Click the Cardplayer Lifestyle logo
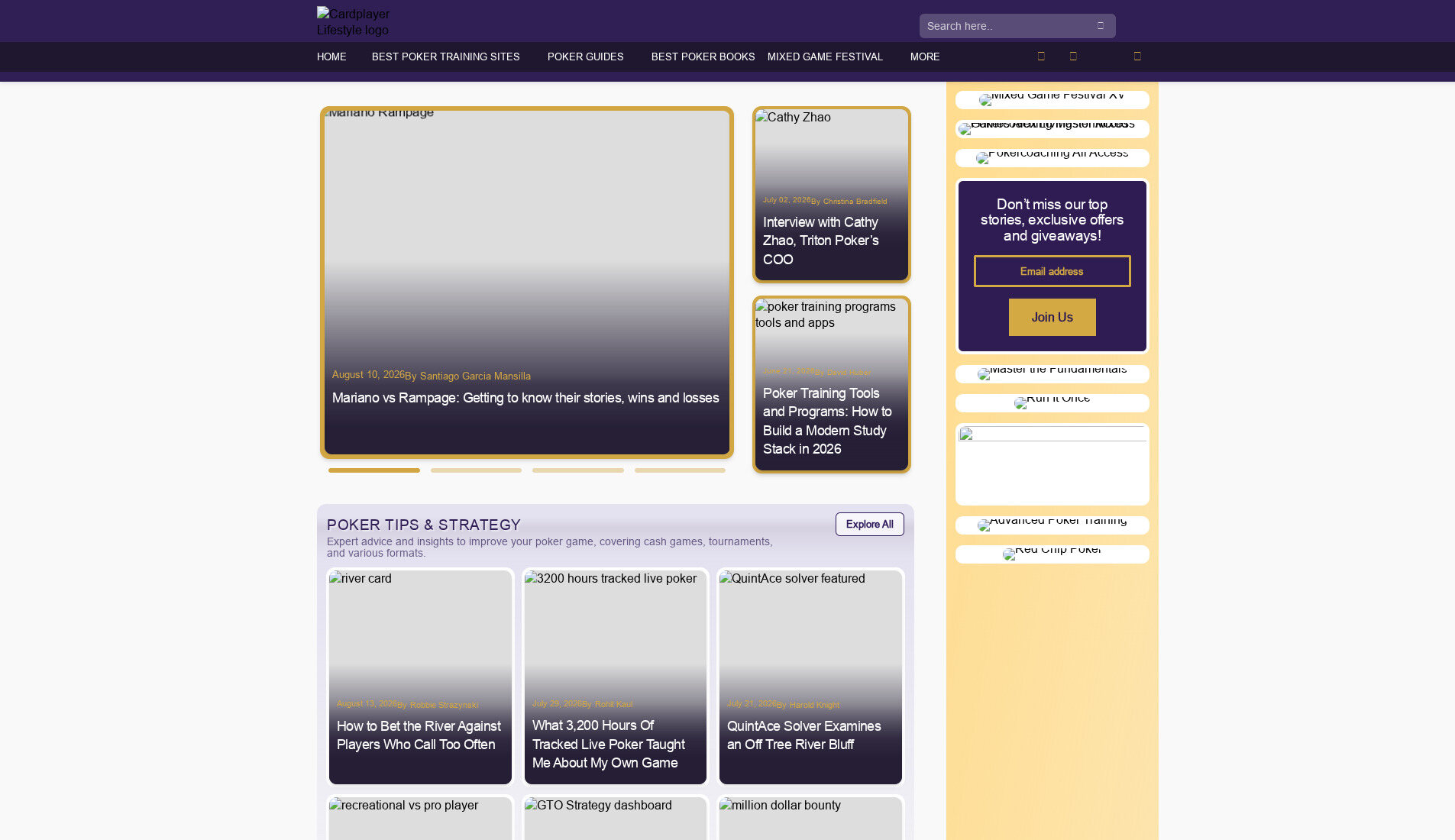 (x=354, y=21)
